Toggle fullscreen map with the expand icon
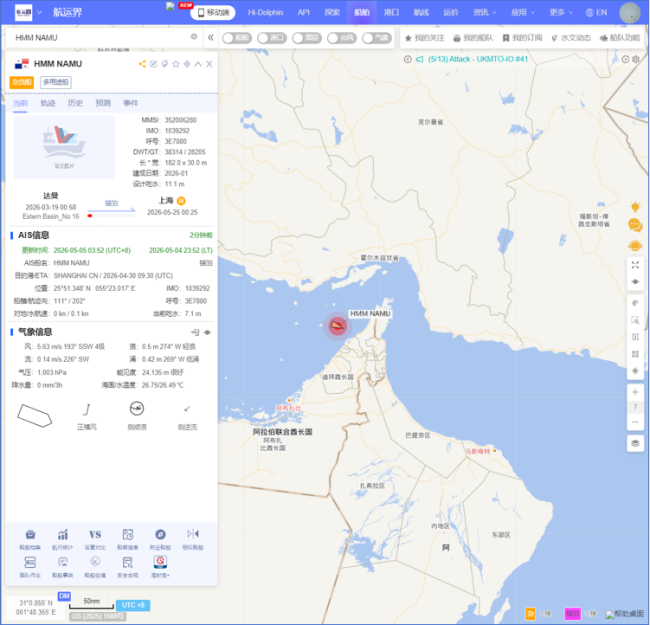650x625 pixels. [635, 265]
